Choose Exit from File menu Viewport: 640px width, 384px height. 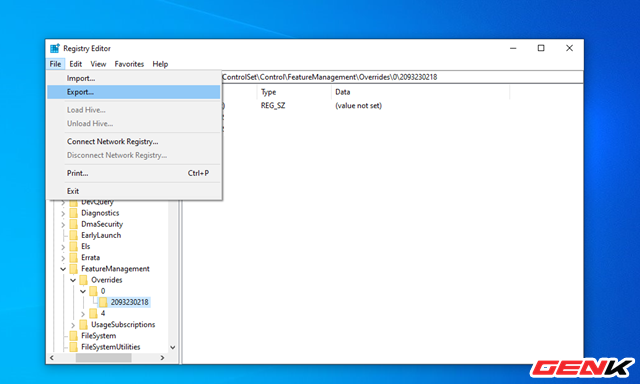(133, 191)
